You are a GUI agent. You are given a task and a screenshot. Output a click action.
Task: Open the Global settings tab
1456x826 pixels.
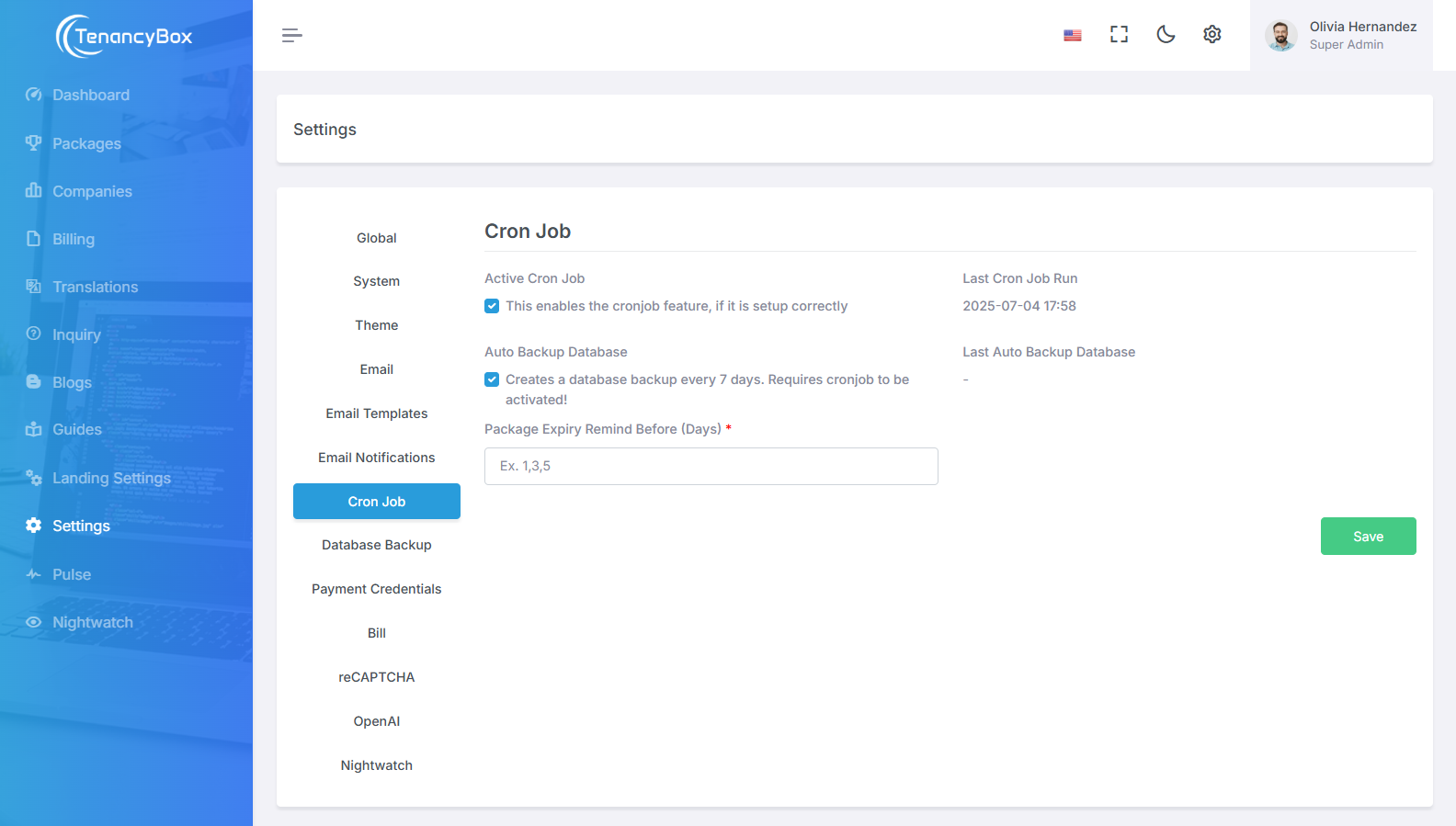click(377, 238)
